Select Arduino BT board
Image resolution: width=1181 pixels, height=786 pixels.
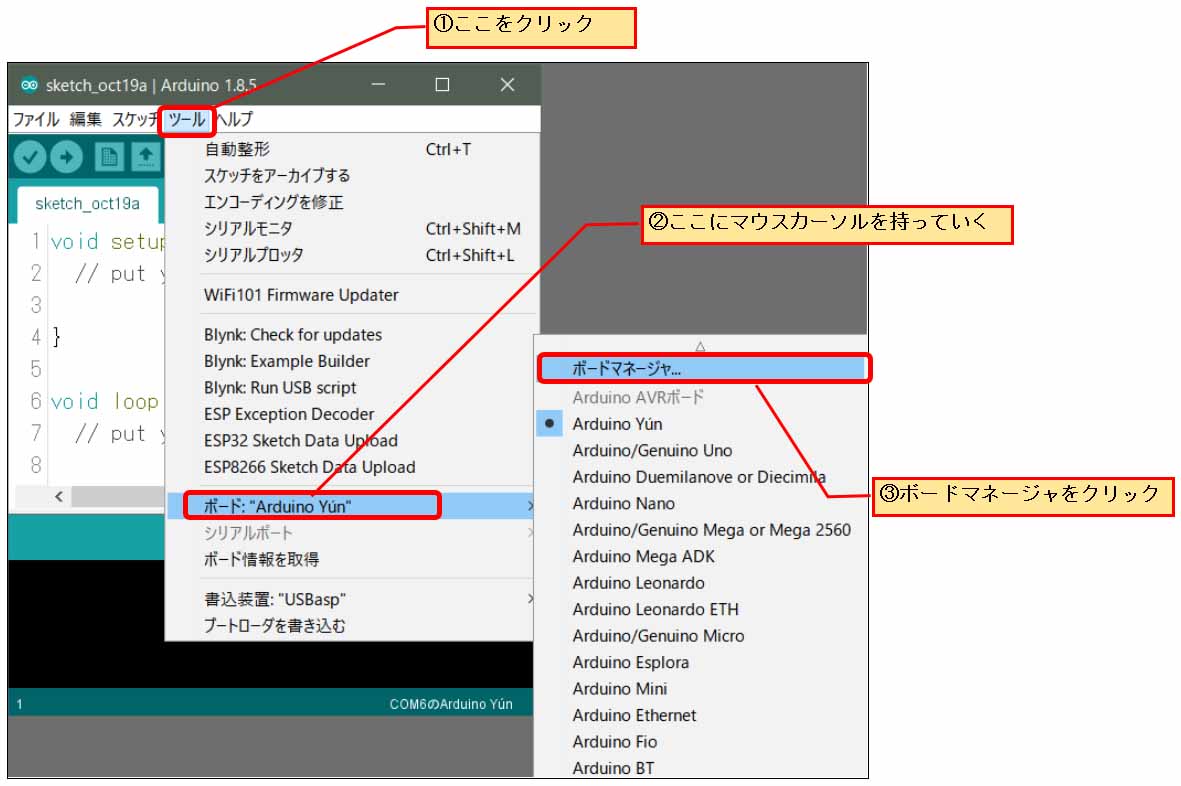pos(701,768)
